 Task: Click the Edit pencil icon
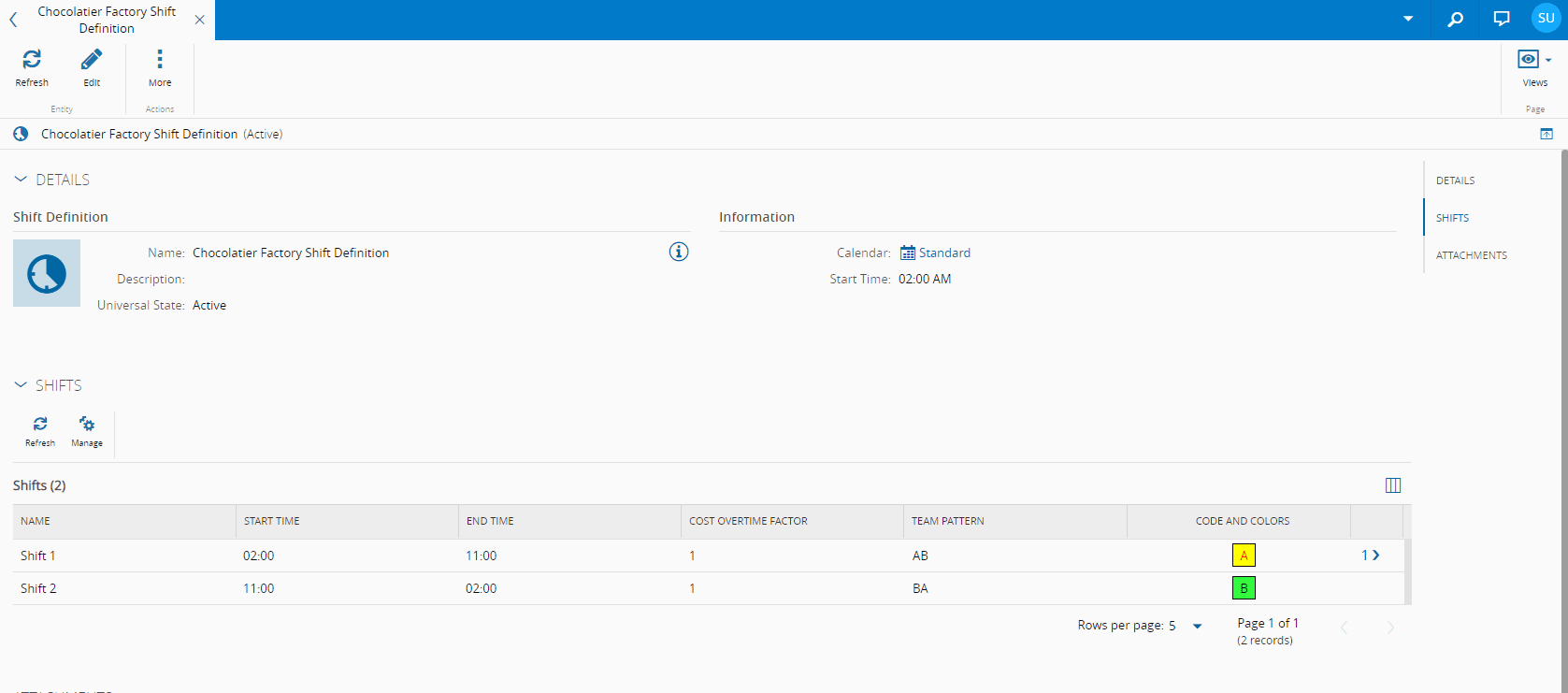[92, 60]
